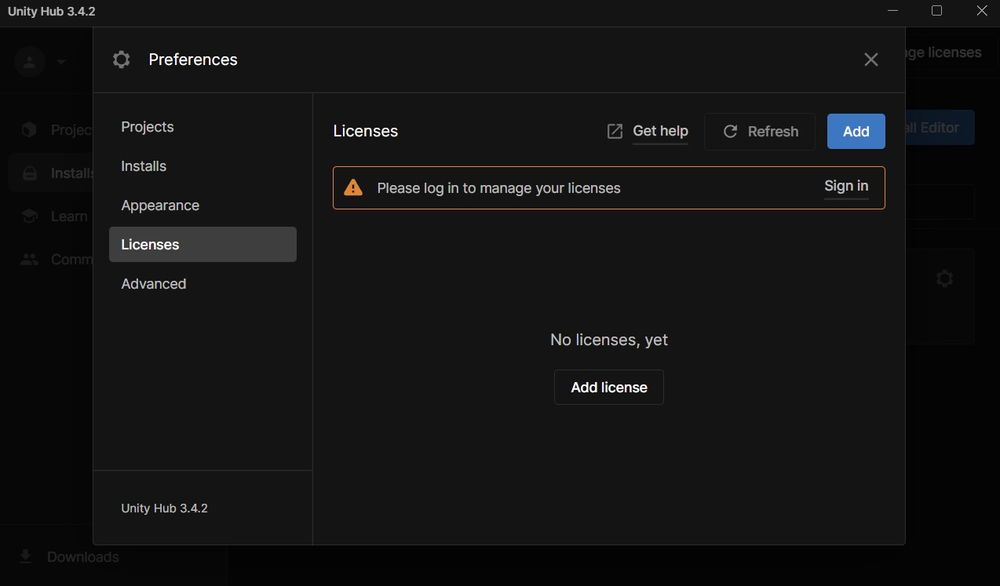1000x586 pixels.
Task: Select the Licenses preferences entry
Action: [150, 244]
